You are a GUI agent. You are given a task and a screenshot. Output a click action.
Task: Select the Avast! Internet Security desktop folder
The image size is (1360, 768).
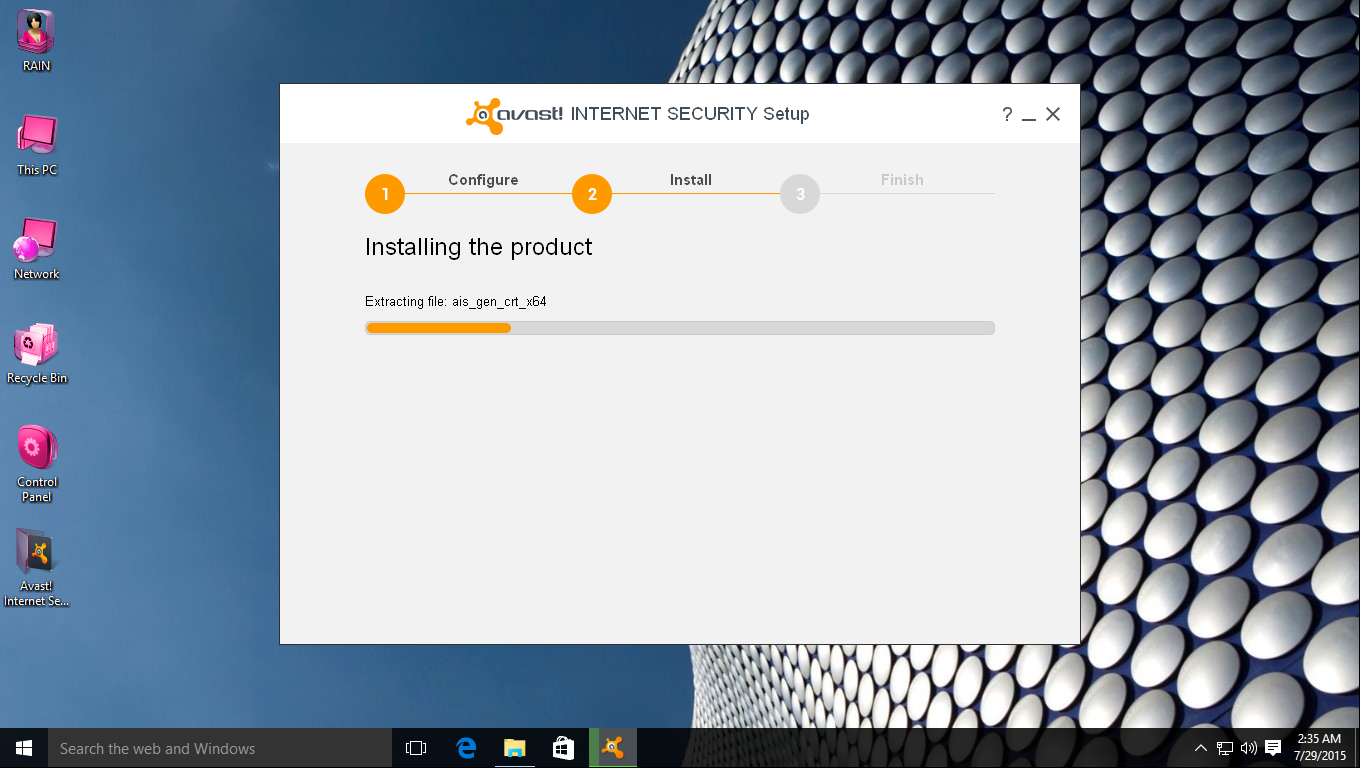pos(37,568)
